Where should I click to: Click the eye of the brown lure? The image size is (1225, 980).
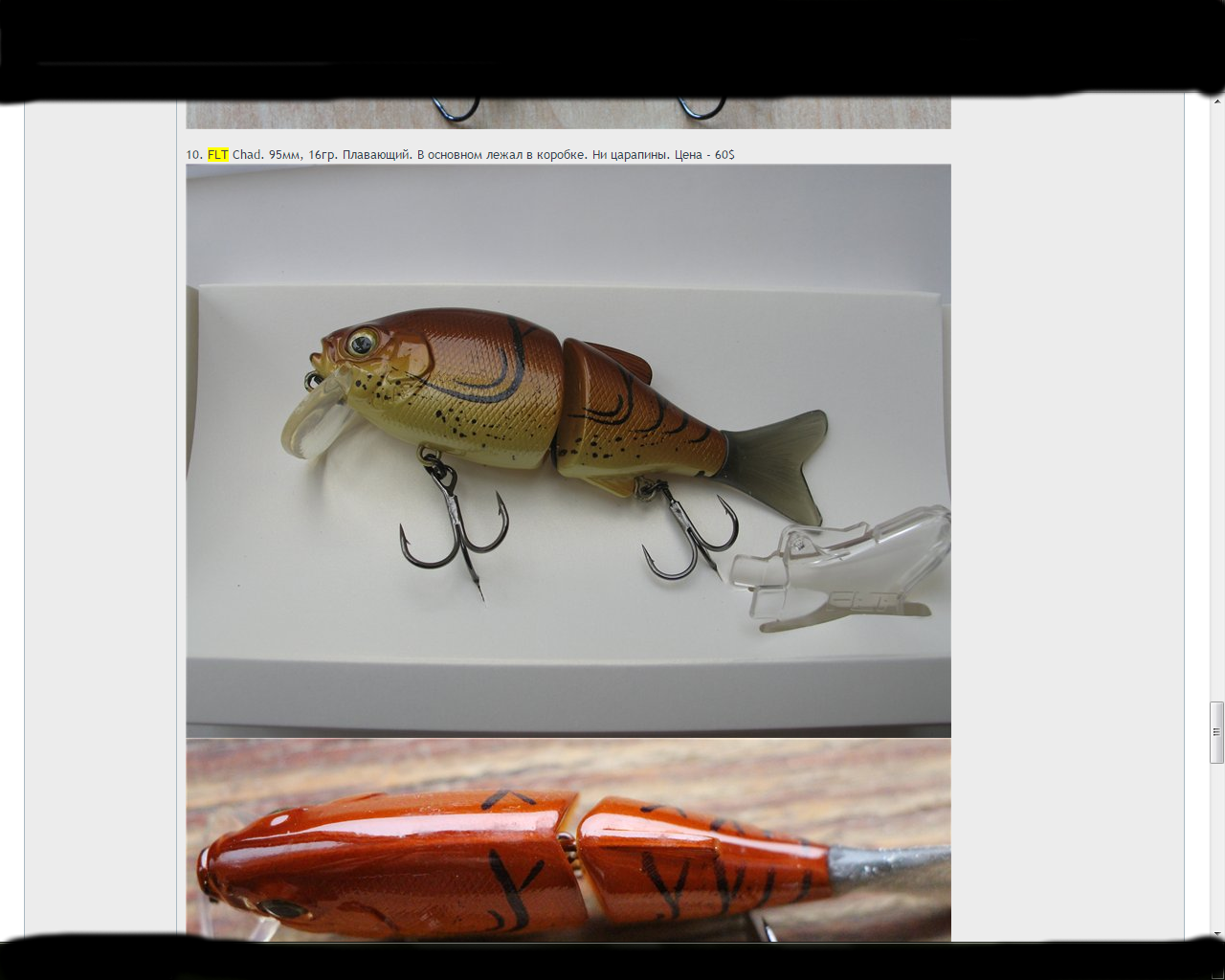tap(362, 342)
